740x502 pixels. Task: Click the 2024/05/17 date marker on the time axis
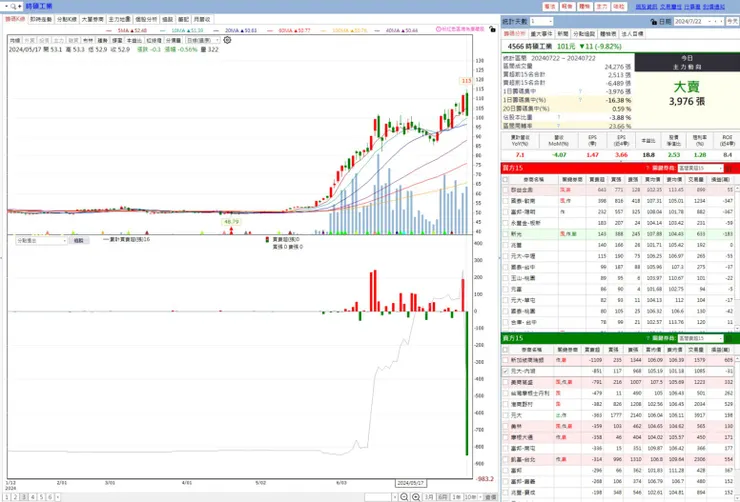tap(411, 483)
